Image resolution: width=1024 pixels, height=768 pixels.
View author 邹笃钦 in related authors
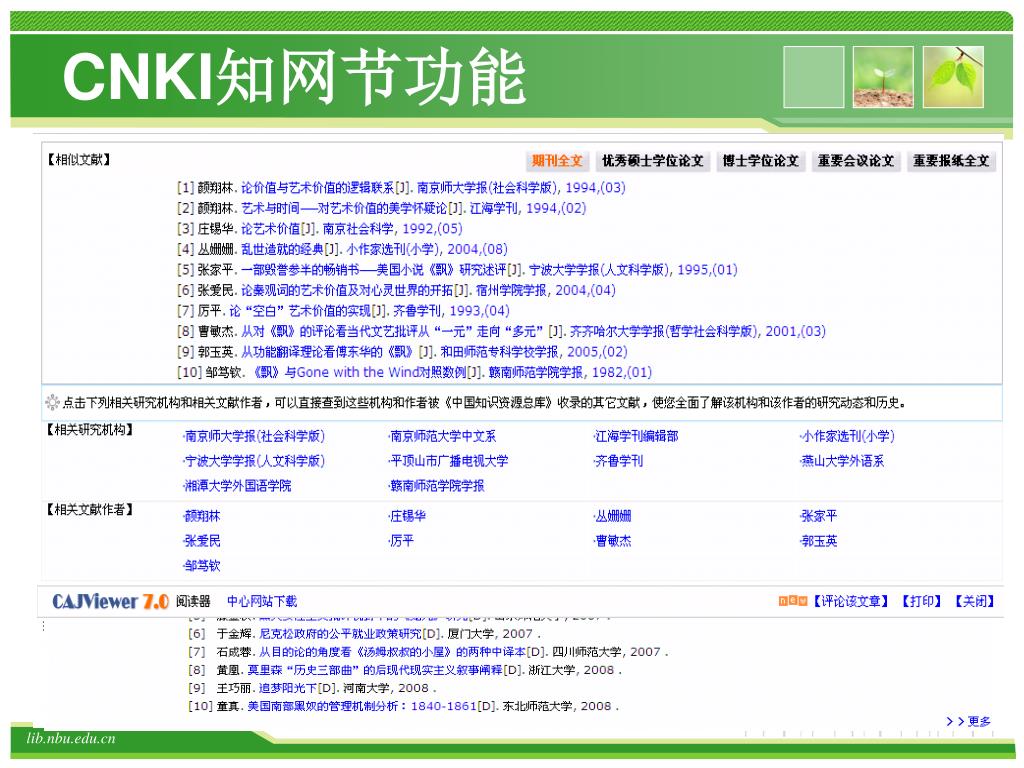click(x=202, y=566)
